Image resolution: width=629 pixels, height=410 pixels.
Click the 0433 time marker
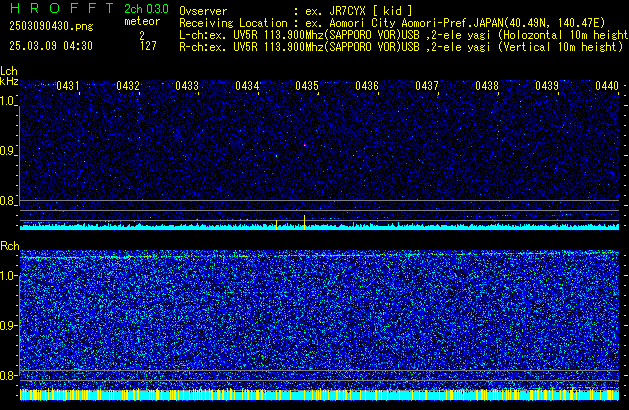[x=187, y=86]
